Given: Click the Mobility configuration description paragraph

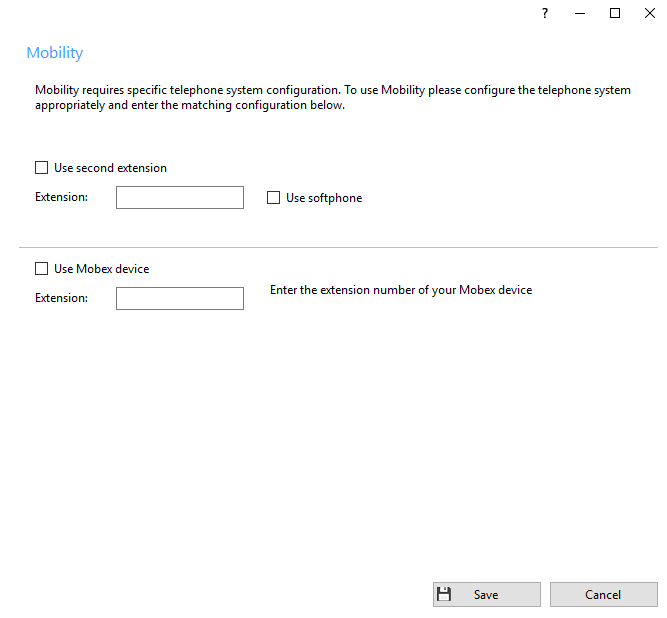Looking at the screenshot, I should (x=333, y=97).
